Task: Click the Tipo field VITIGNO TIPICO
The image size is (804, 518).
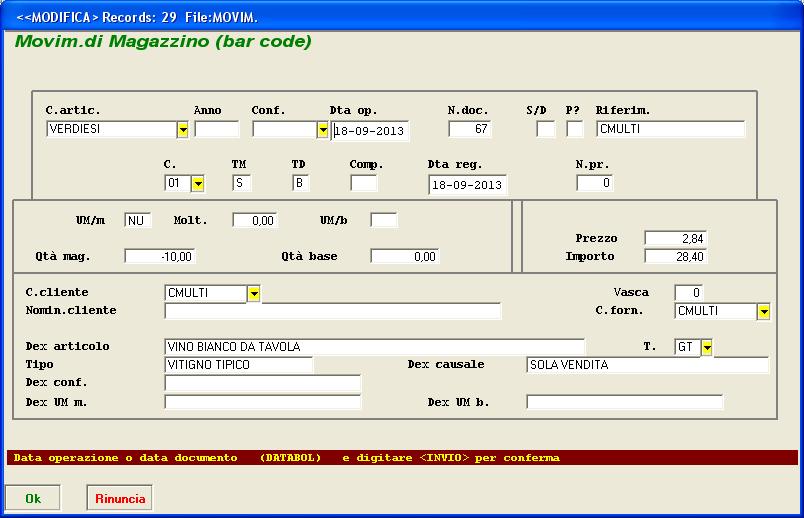Action: point(239,365)
